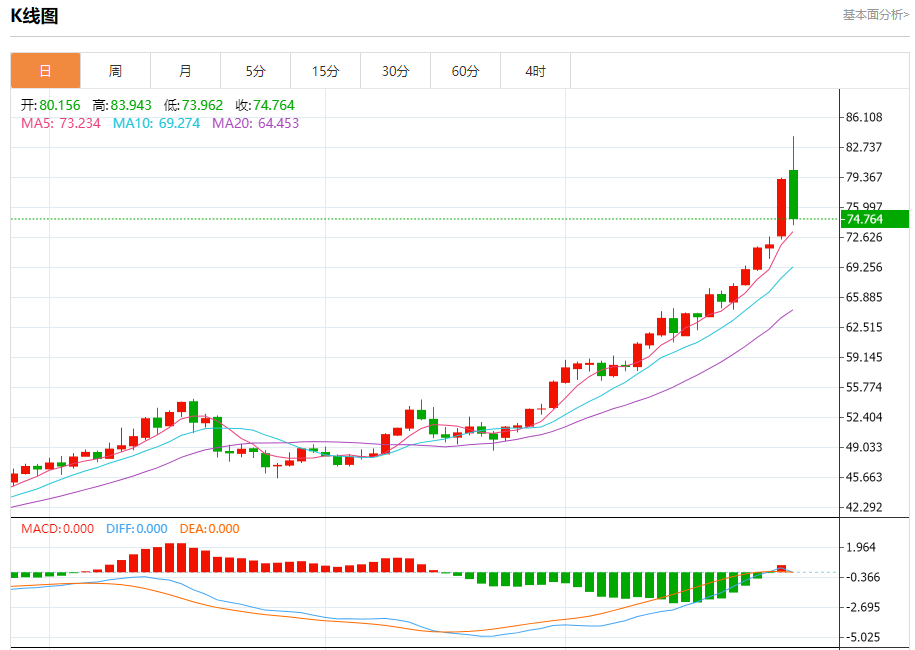Viewport: 915px width, 650px height.
Task: Select the 15分 timeframe tab
Action: [x=325, y=71]
